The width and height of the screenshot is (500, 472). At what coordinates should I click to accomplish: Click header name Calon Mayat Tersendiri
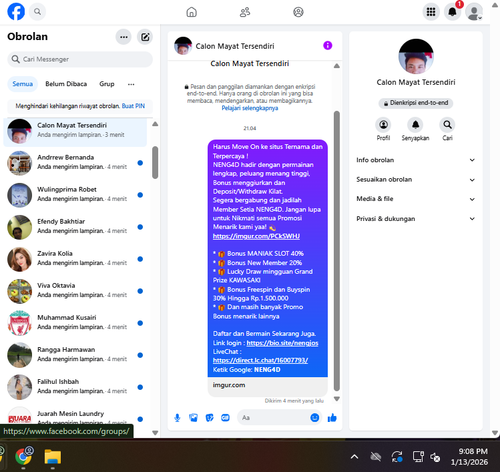(235, 46)
